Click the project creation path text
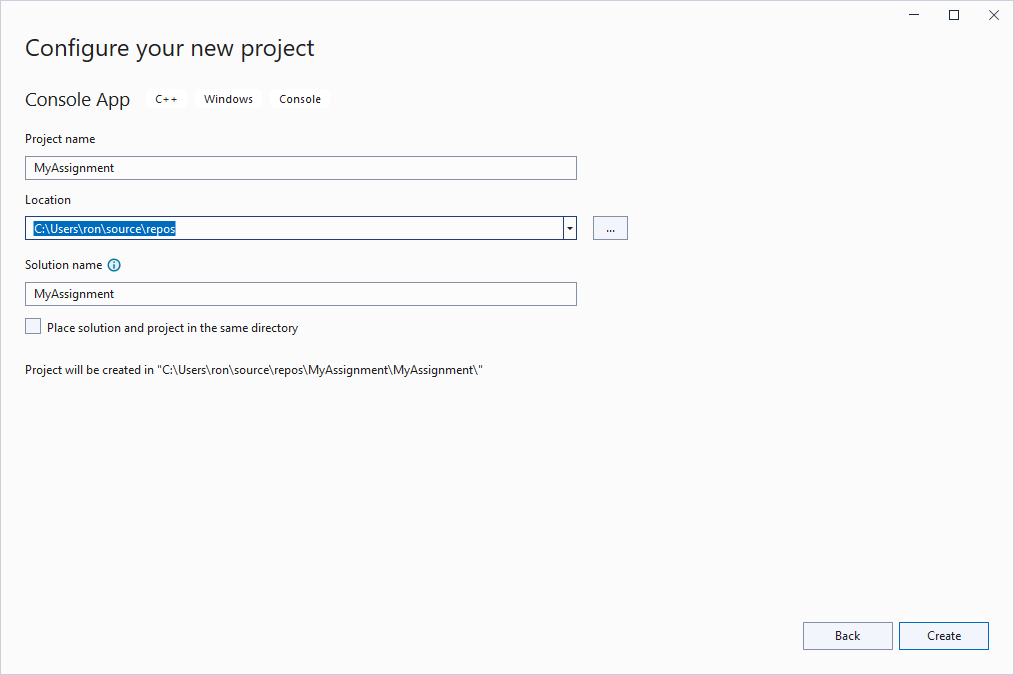Image resolution: width=1014 pixels, height=675 pixels. coord(253,369)
